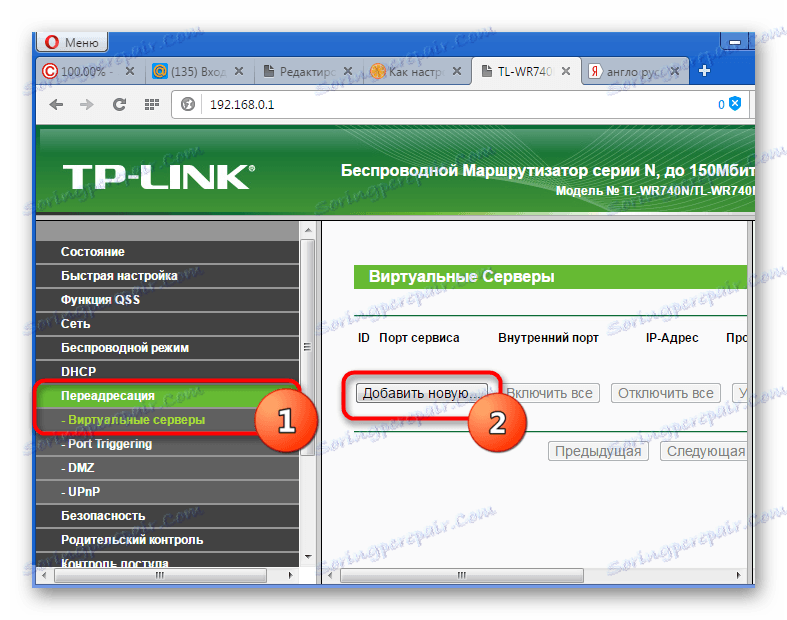Click main panel horizontal scrollbar thumb
This screenshot has width=787, height=620.
pos(461,575)
